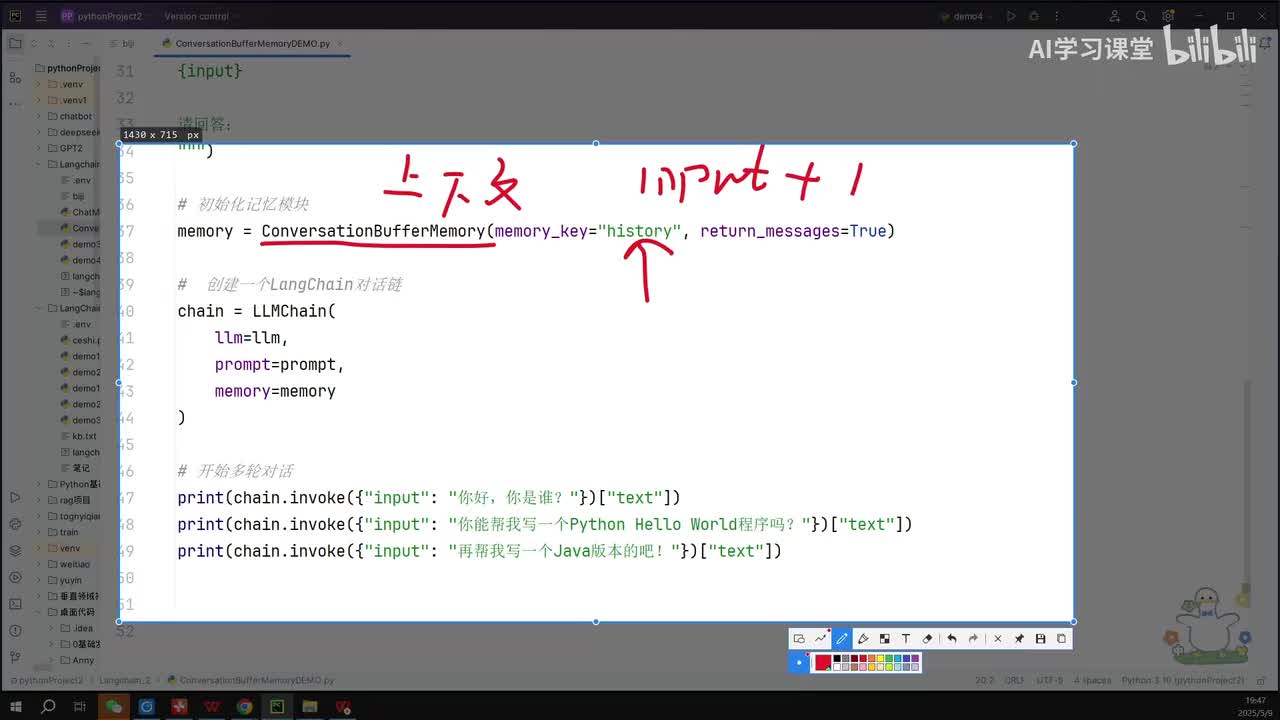Choose the pen stroke size dot

point(799,662)
